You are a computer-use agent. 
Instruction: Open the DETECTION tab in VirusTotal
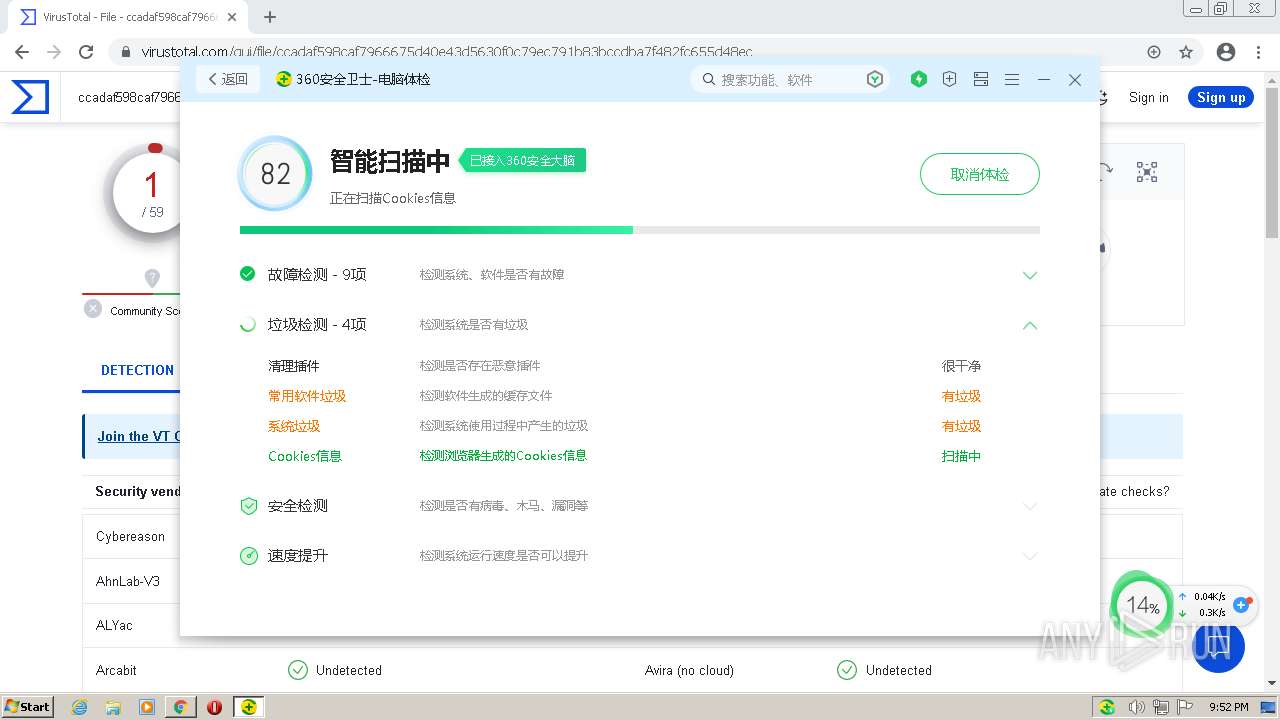coord(137,370)
